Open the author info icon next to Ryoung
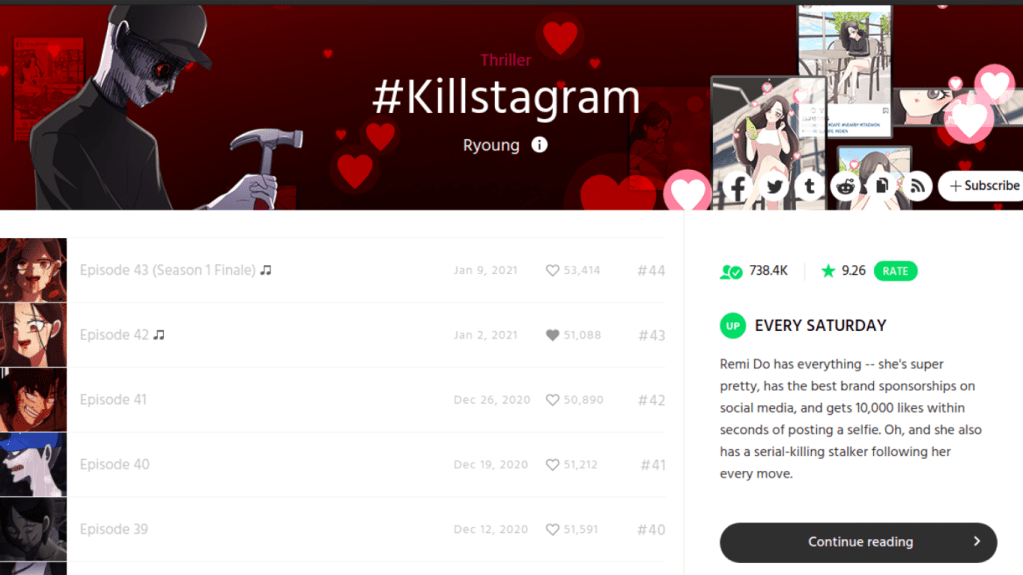The height and width of the screenshot is (575, 1023). [539, 145]
